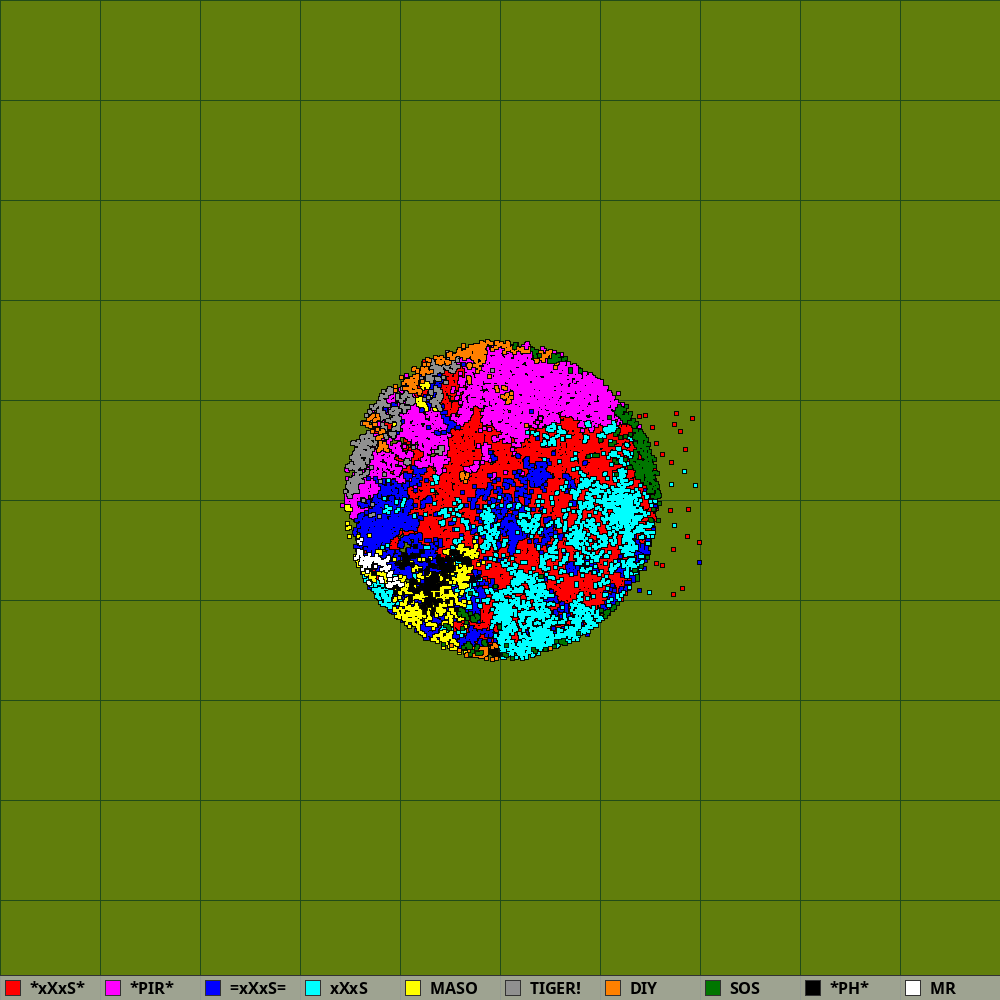Select the SOS alliance label

pos(745,988)
